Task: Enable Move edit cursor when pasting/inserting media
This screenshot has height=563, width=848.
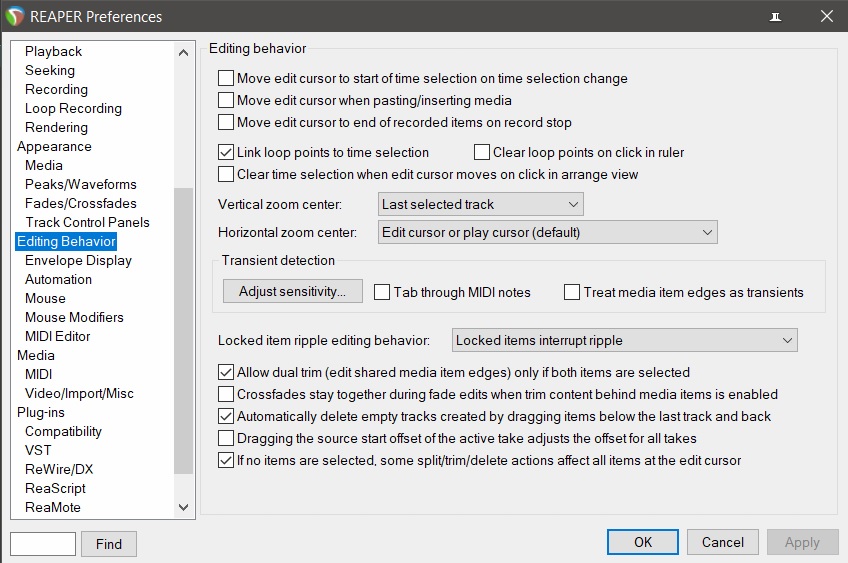Action: [226, 101]
